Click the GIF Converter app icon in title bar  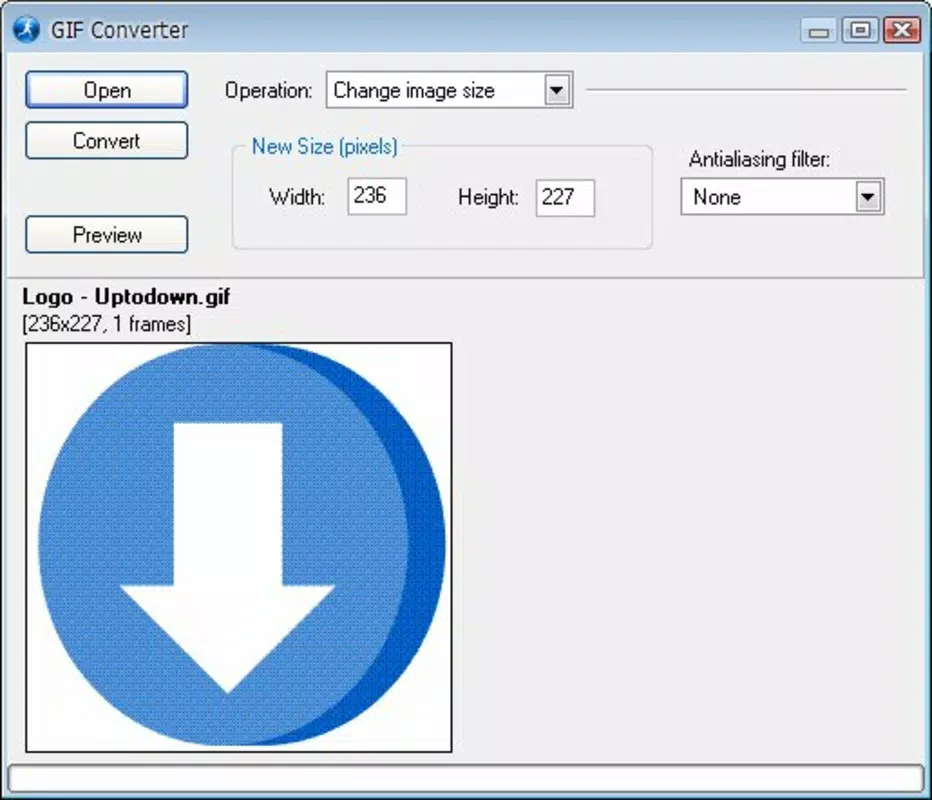pyautogui.click(x=27, y=30)
